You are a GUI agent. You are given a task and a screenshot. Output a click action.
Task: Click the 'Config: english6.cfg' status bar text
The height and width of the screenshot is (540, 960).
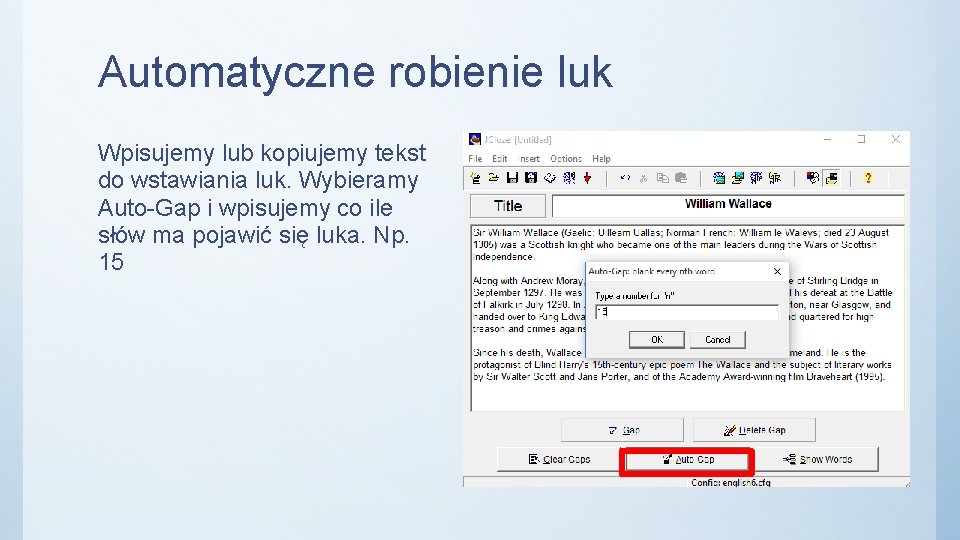click(730, 482)
